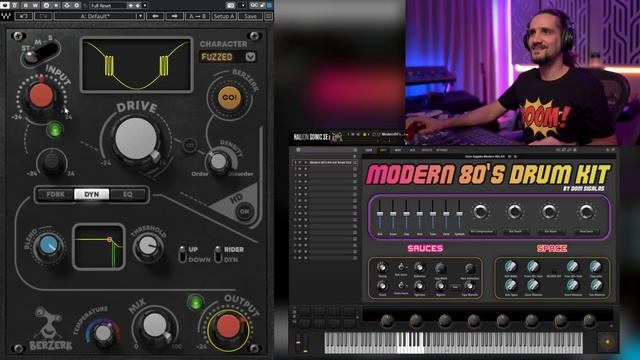Toggle the green LED under Input knob
Image resolution: width=640 pixels, height=360 pixels.
tap(55, 131)
